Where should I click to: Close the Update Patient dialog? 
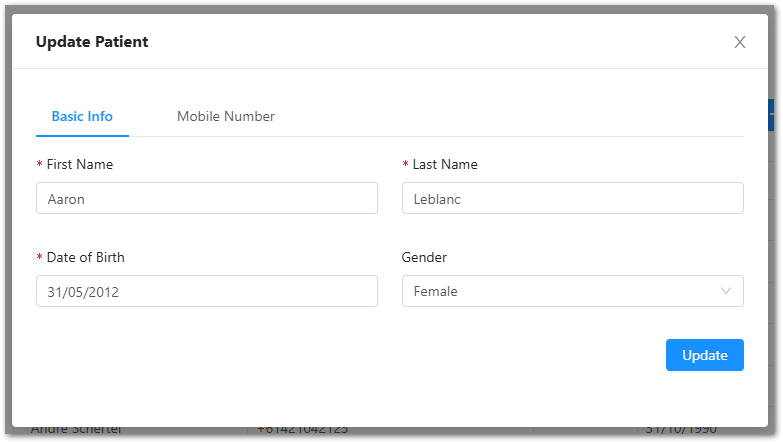(x=740, y=42)
